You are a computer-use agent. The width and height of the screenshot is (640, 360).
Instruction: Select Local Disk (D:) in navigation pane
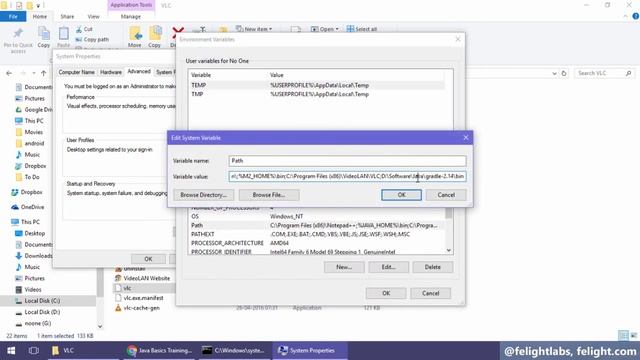pos(38,312)
